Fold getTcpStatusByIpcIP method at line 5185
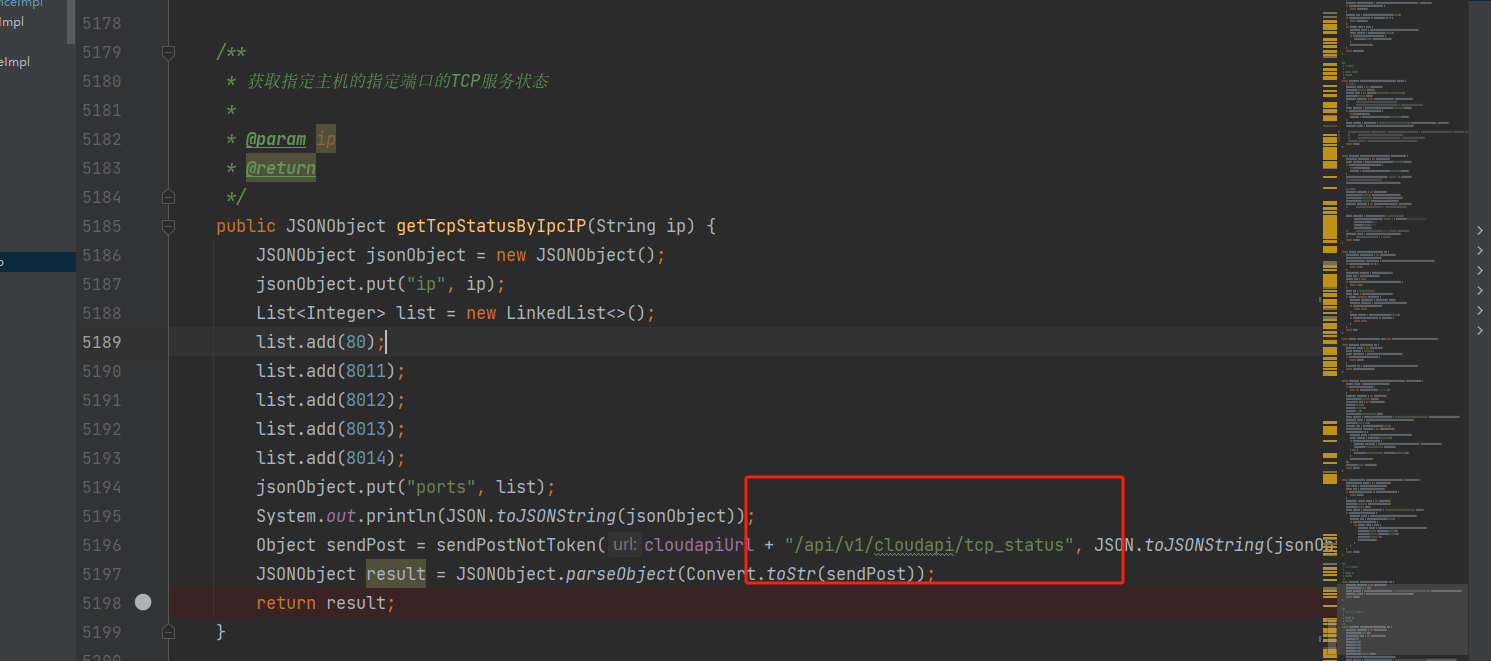Screen dimensions: 1491x661 (x=168, y=226)
